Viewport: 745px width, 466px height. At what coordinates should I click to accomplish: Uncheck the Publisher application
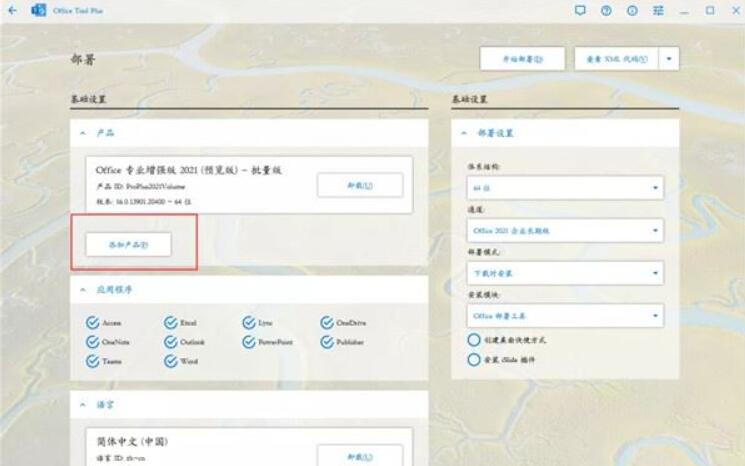pyautogui.click(x=327, y=342)
